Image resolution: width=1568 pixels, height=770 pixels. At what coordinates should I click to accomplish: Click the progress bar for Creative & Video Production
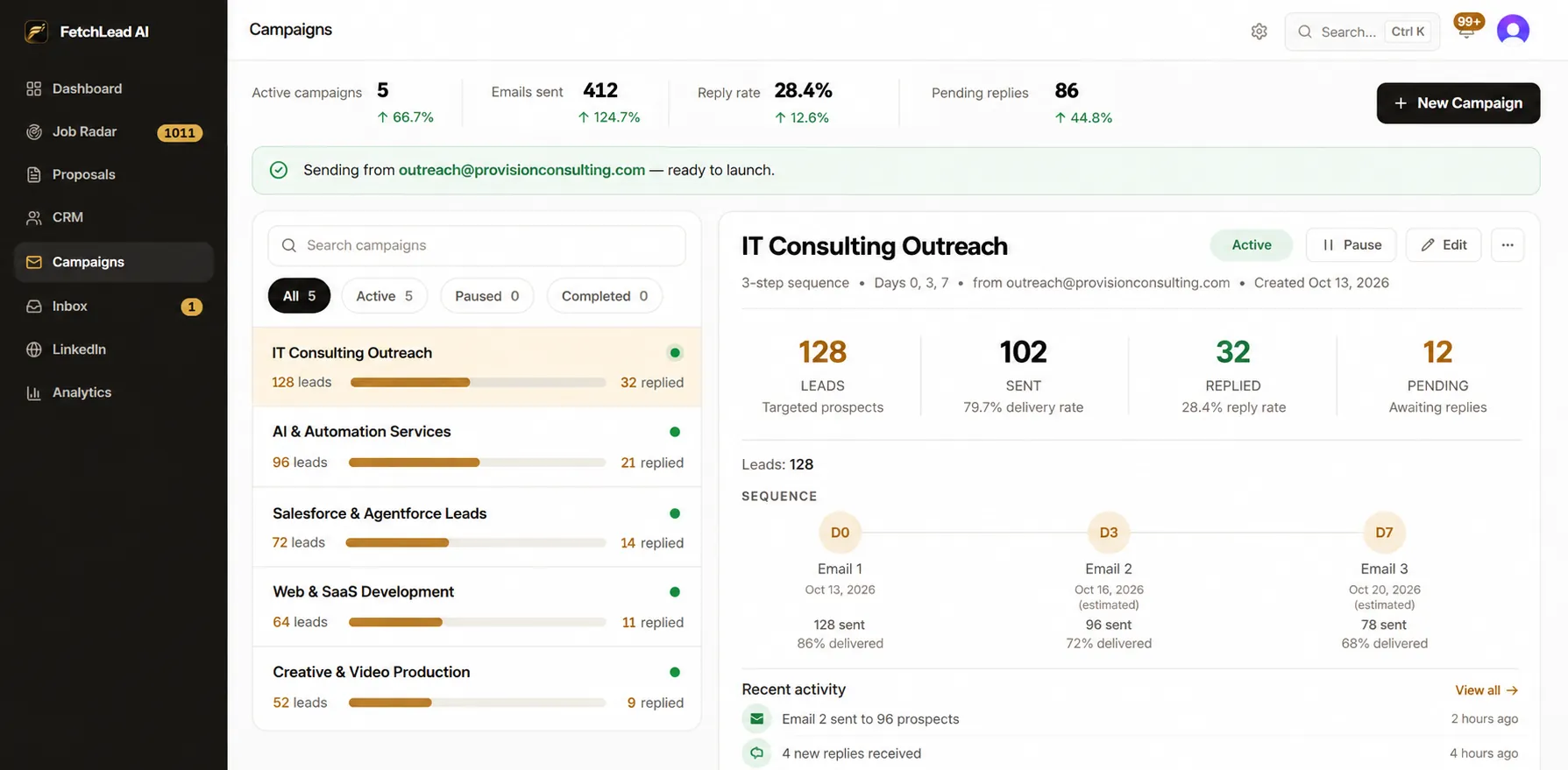pos(477,703)
